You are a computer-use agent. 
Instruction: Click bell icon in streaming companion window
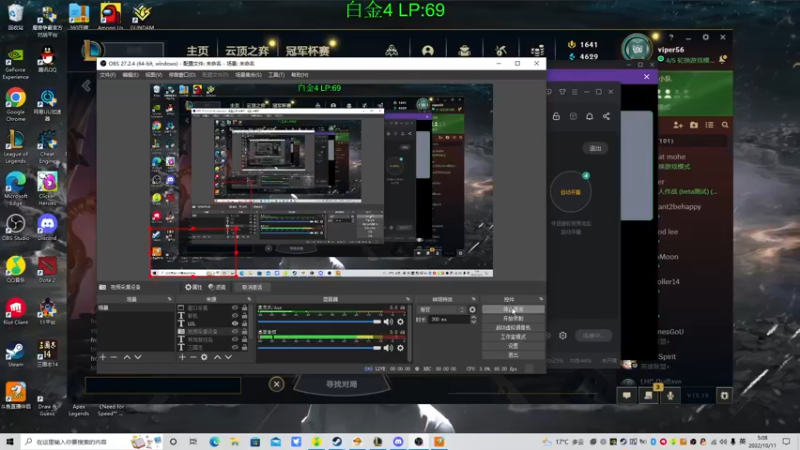pos(589,116)
